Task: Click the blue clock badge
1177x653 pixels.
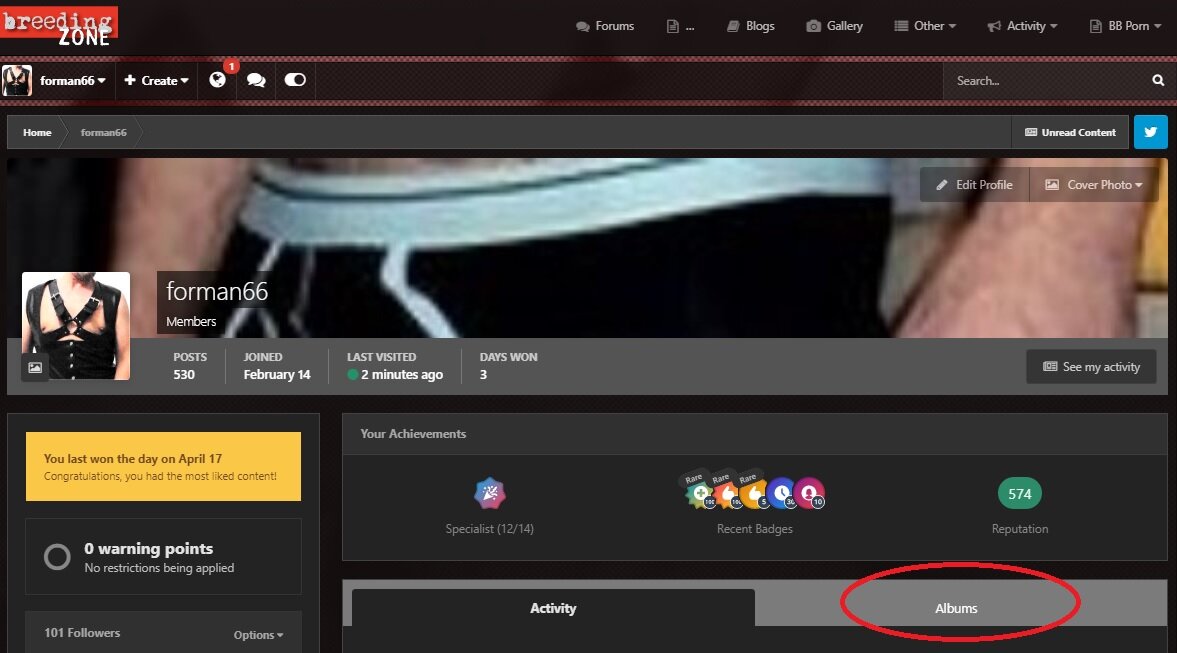Action: (781, 493)
